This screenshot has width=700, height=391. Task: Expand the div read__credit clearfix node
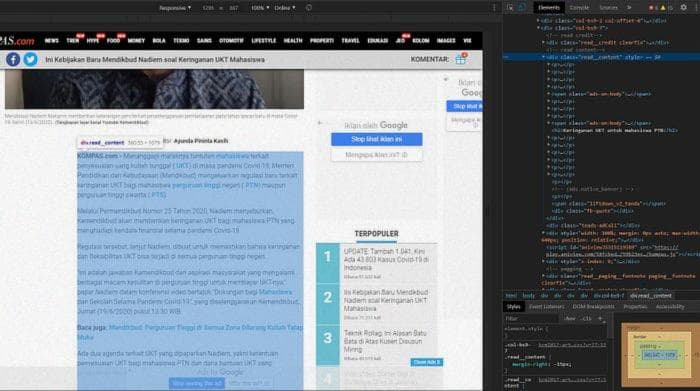click(x=543, y=42)
